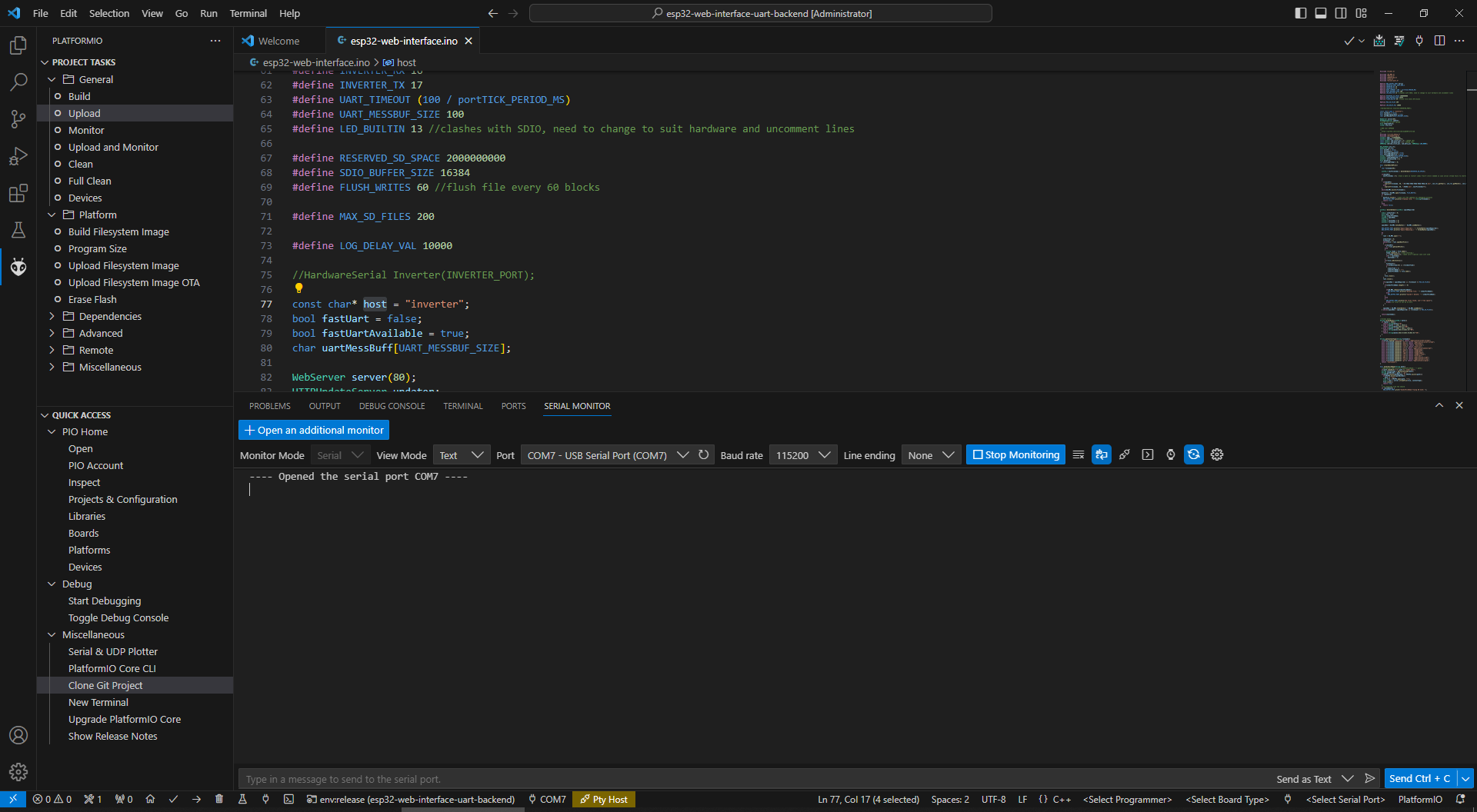Open the Line ending dropdown

click(930, 455)
